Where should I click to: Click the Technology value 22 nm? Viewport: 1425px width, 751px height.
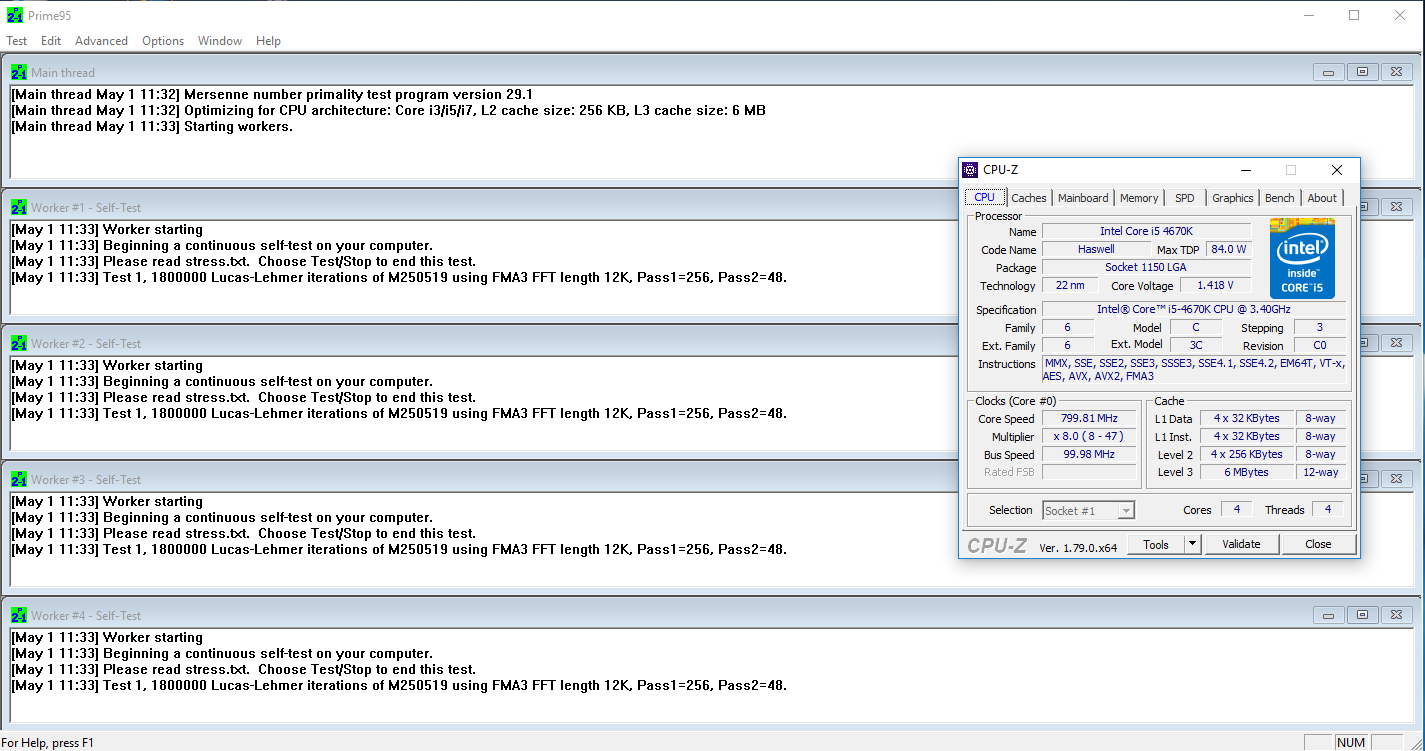(x=1069, y=285)
